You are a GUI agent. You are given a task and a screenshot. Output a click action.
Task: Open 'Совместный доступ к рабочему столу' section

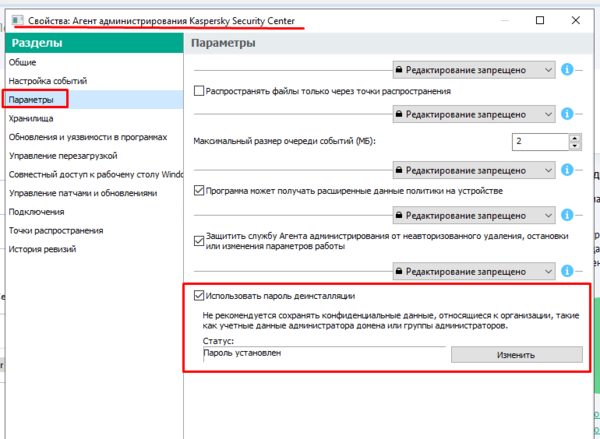click(94, 175)
